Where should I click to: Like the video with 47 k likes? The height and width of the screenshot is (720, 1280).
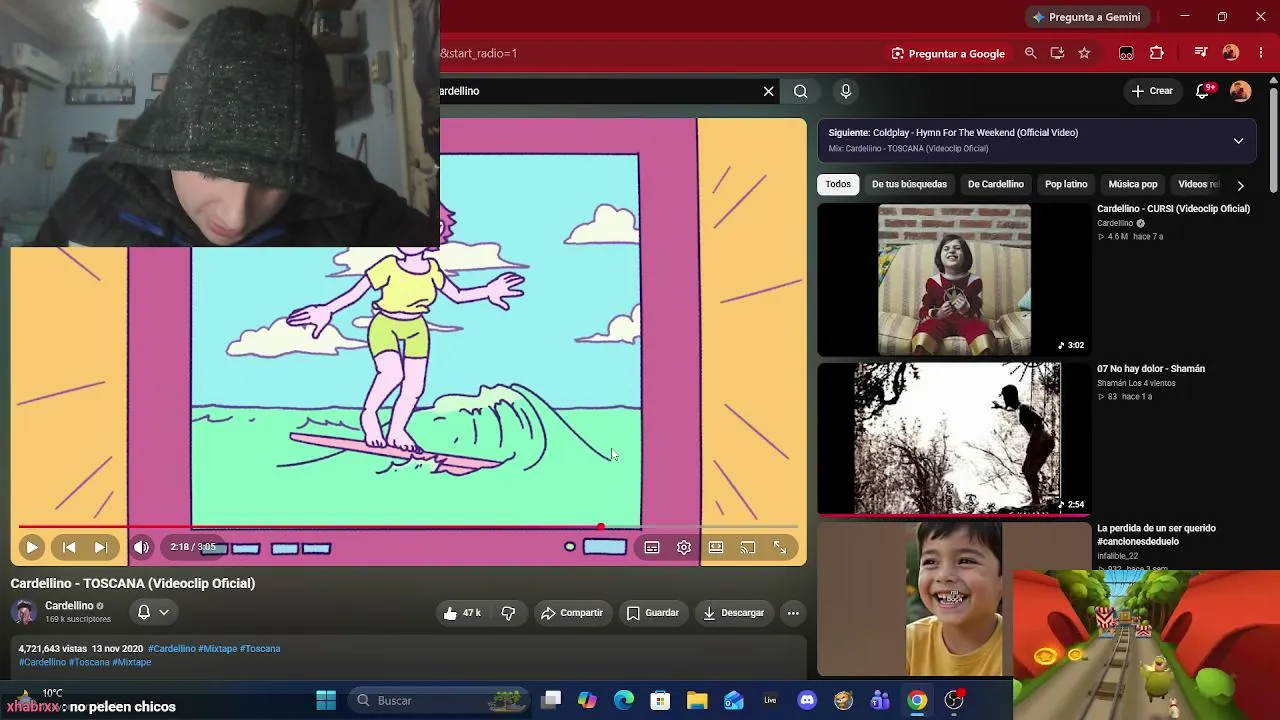click(462, 613)
